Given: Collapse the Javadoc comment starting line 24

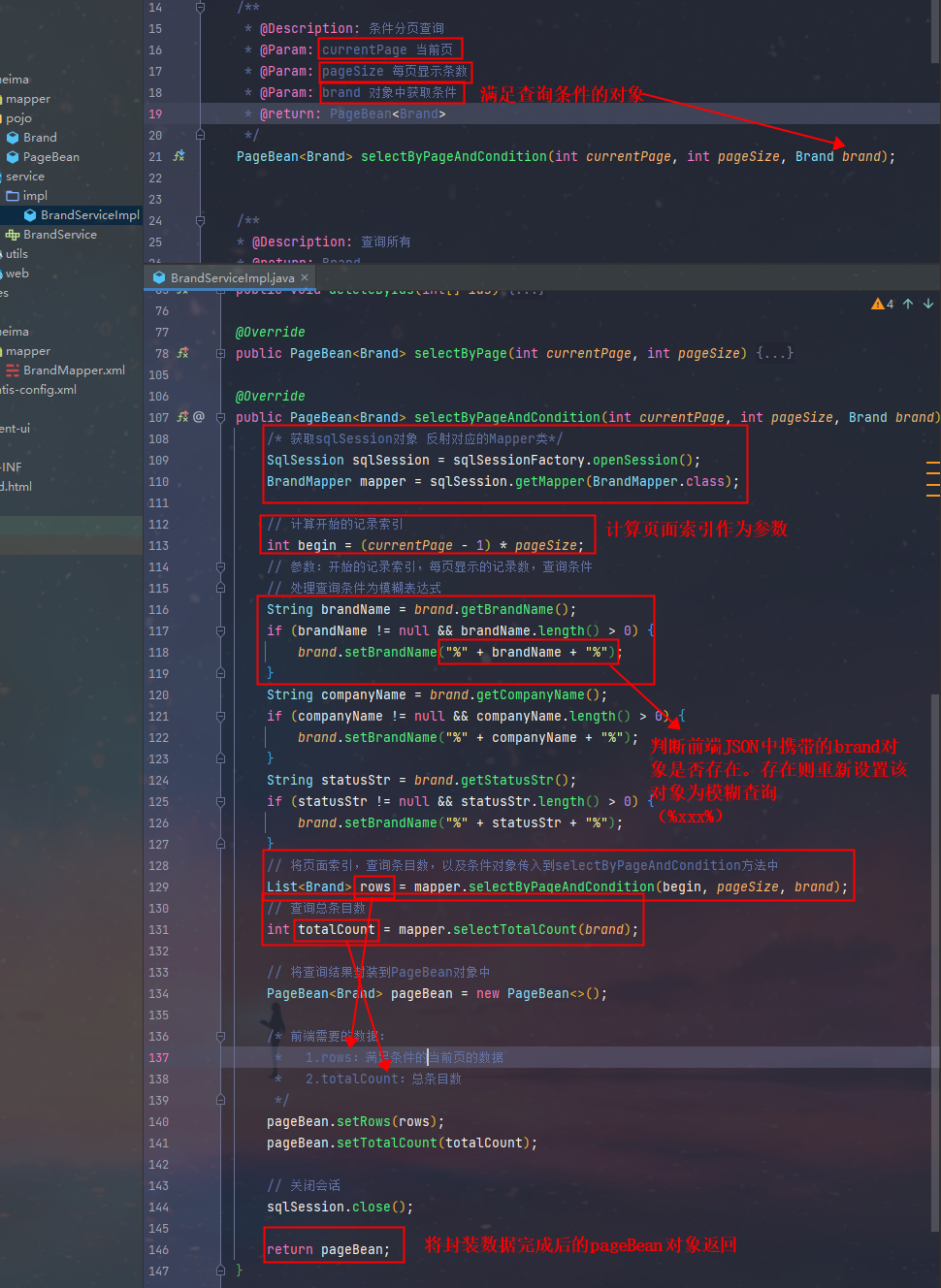Looking at the screenshot, I should click(x=200, y=220).
